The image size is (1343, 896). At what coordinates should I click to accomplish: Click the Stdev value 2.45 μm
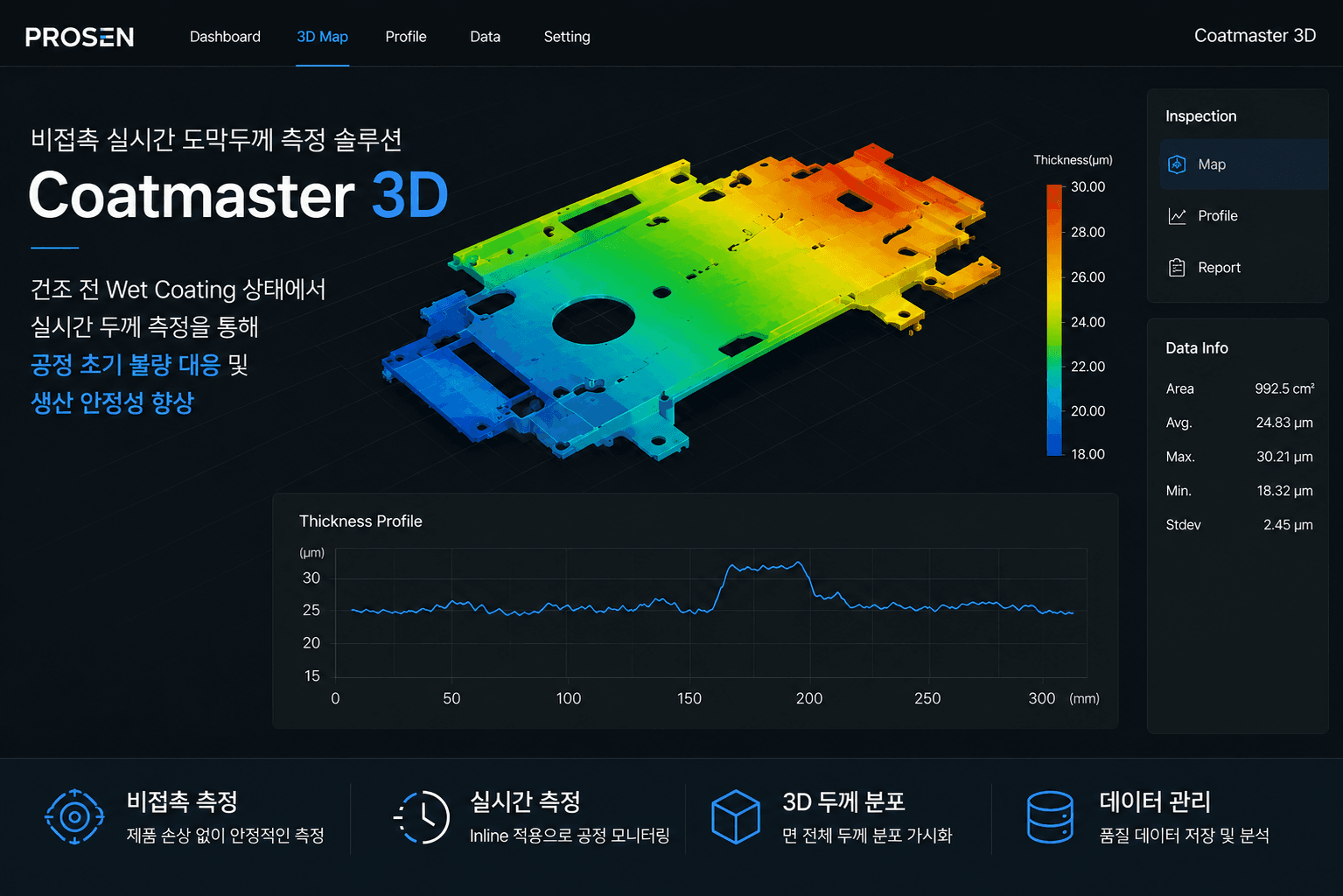(1288, 525)
